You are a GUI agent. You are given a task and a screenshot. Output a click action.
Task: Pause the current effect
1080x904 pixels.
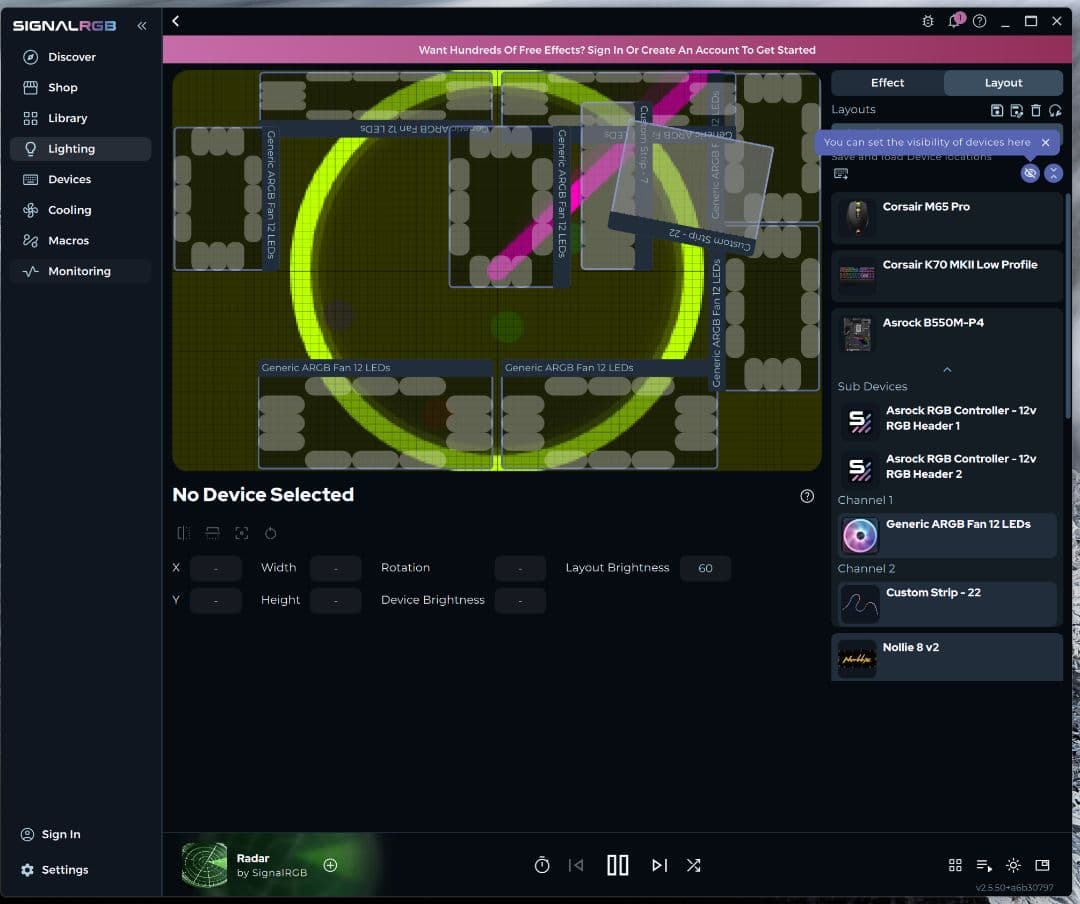coord(617,865)
